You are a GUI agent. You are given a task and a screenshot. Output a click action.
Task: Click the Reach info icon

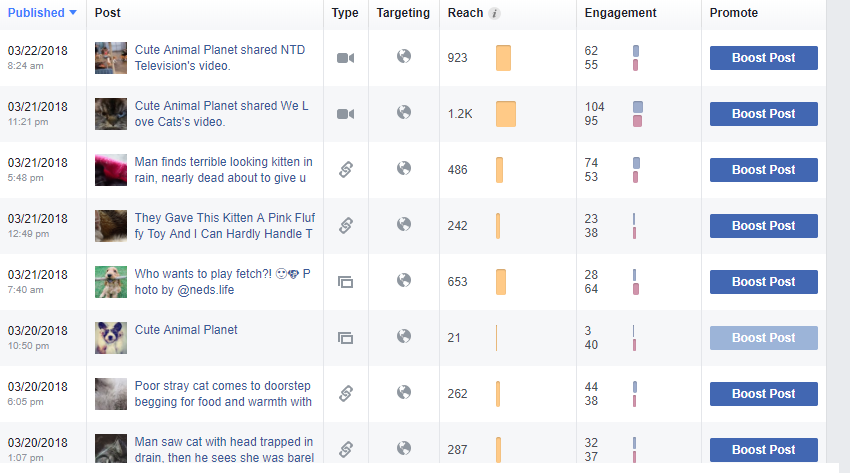tap(494, 14)
